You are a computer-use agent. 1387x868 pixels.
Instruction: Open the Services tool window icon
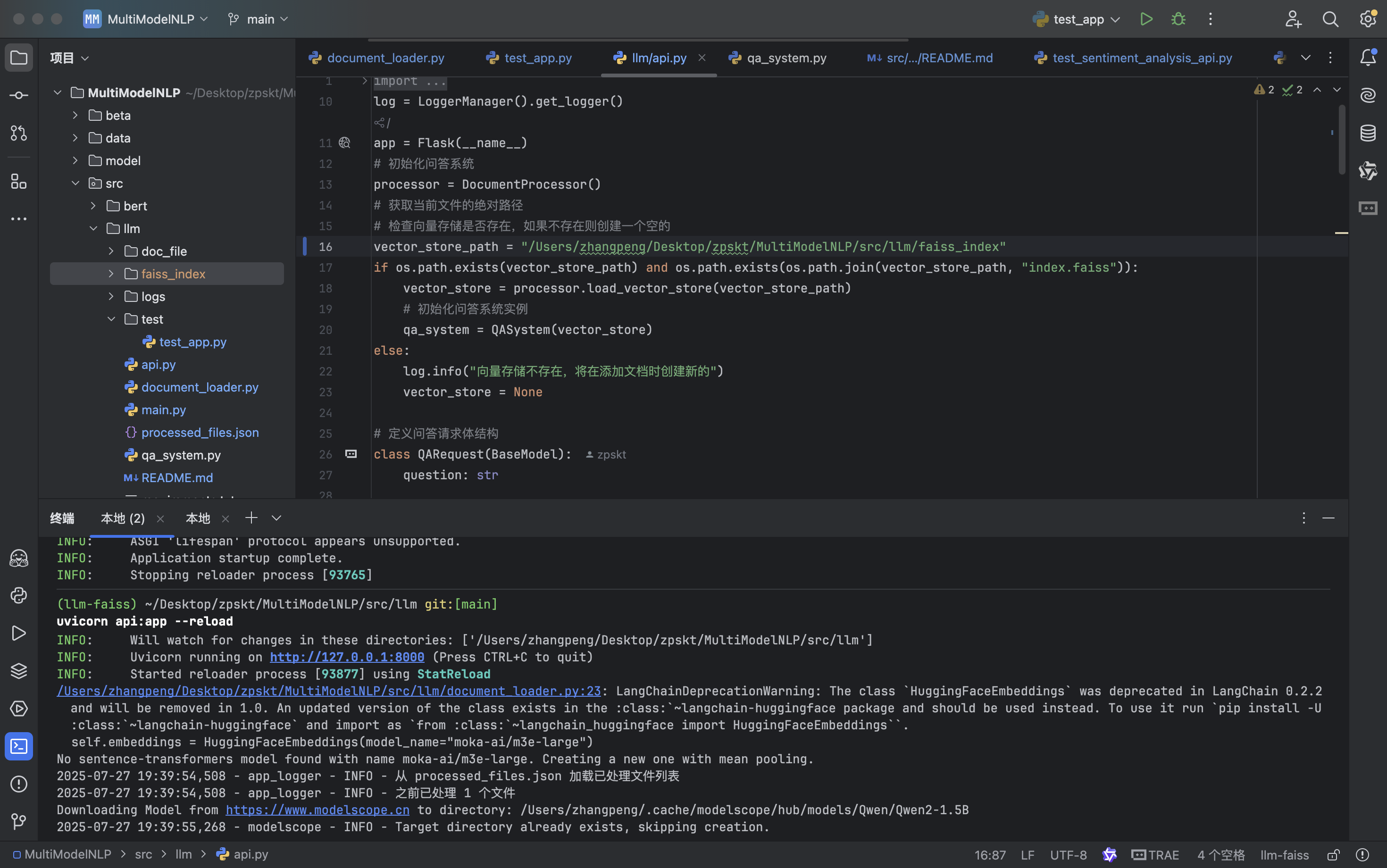click(x=18, y=709)
